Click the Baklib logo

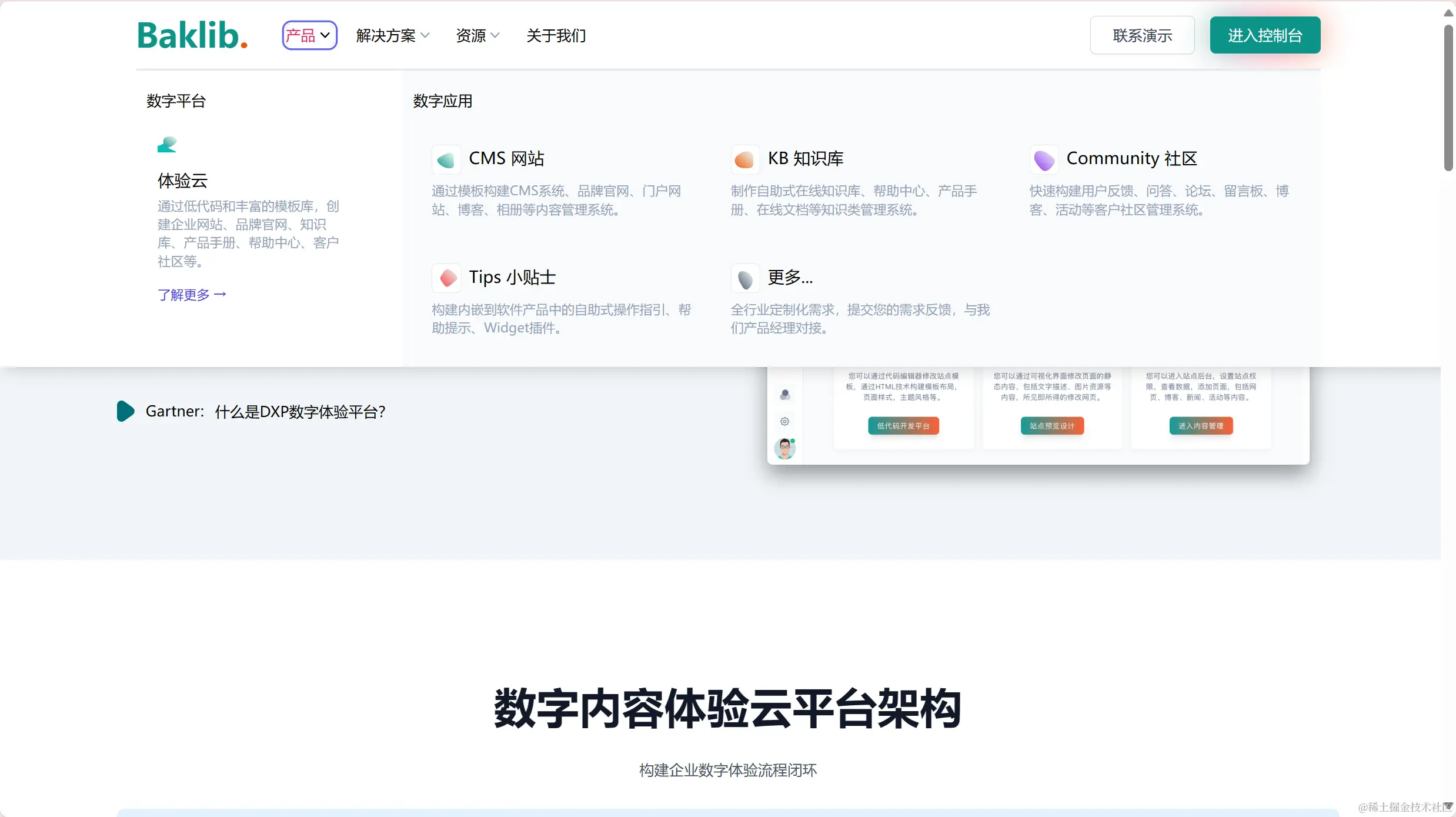point(192,35)
